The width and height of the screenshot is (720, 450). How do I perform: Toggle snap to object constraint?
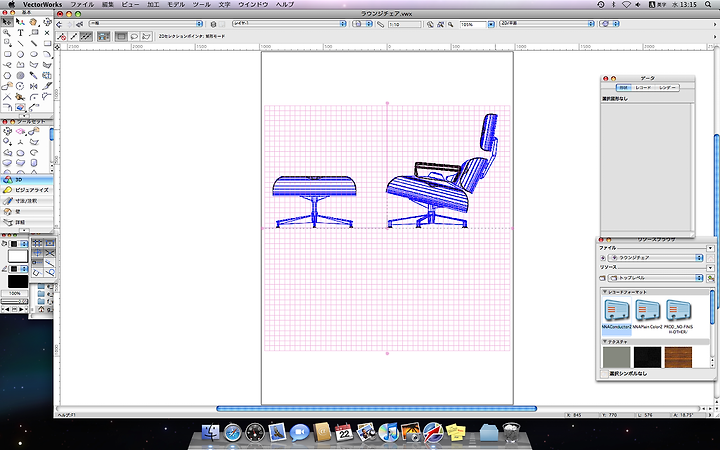50,243
